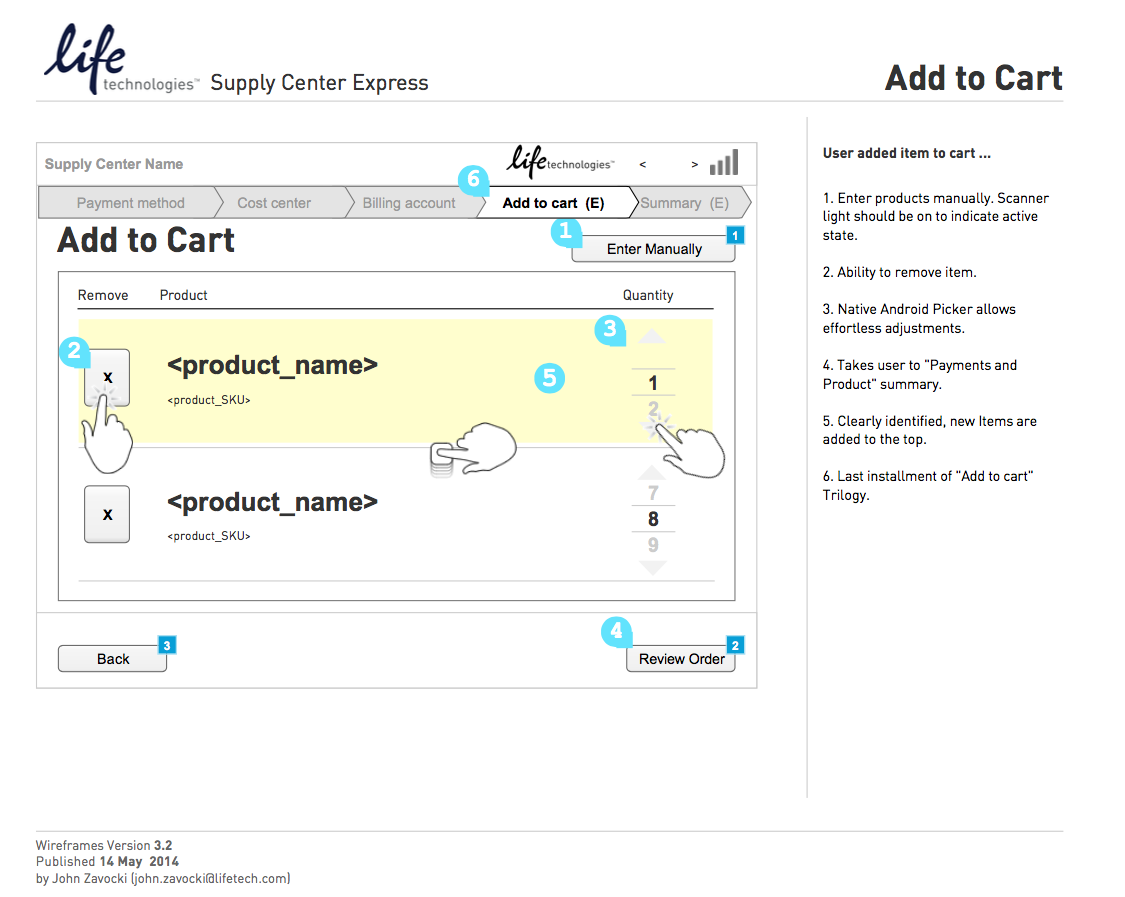Click the blue square badge on Back button
Image resolution: width=1125 pixels, height=897 pixels.
click(167, 645)
